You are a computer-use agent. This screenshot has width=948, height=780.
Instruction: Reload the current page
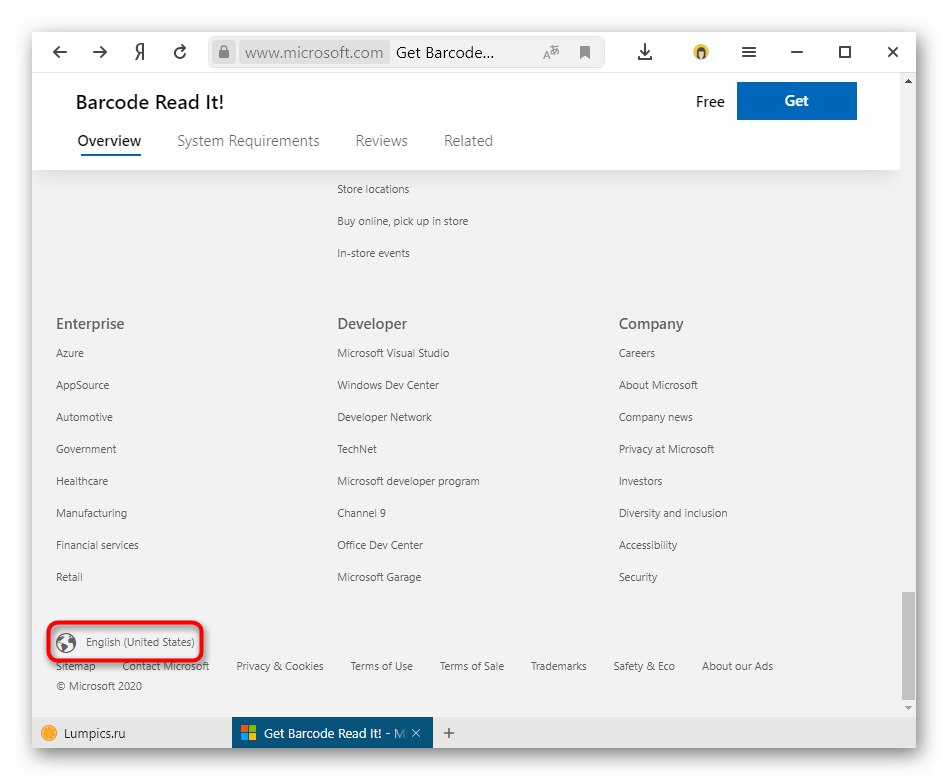pos(179,51)
